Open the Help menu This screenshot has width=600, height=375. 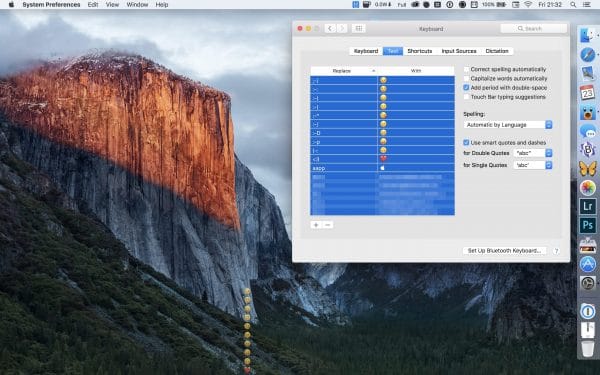(161, 5)
